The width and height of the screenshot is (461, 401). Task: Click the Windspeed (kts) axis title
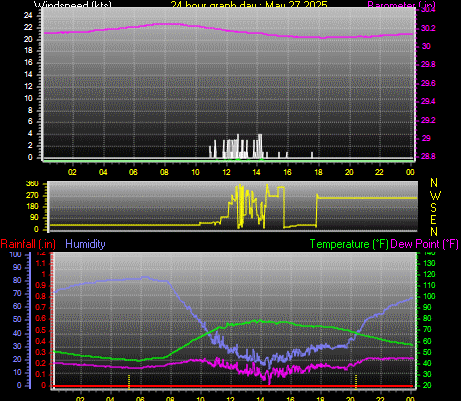tap(73, 4)
